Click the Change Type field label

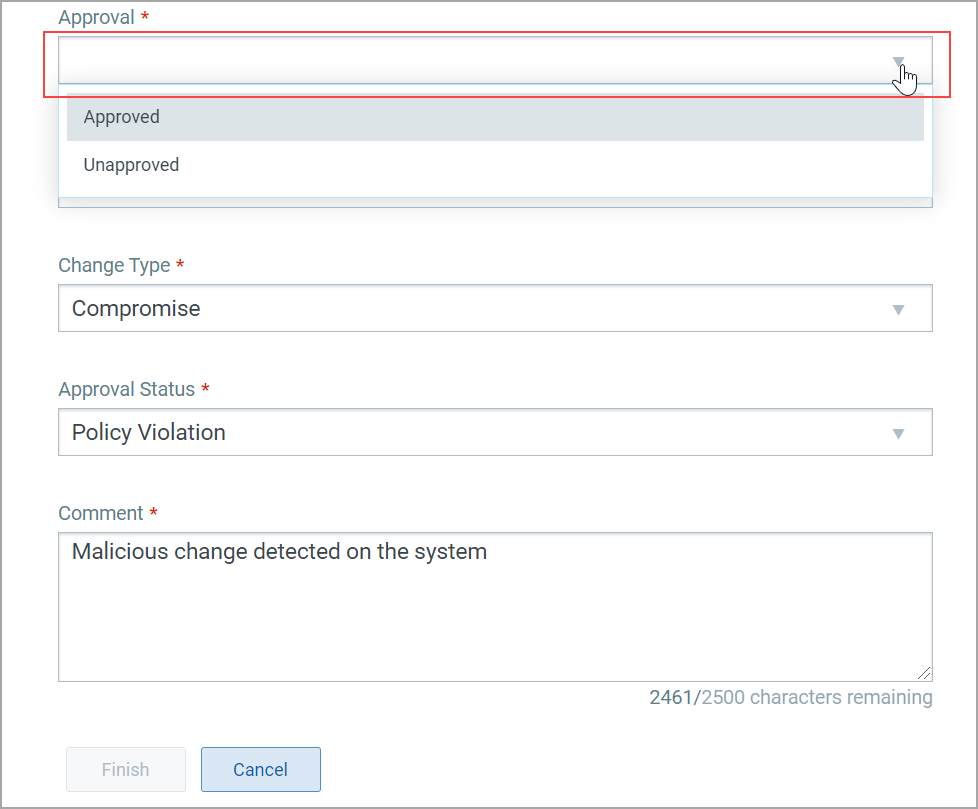pos(114,265)
